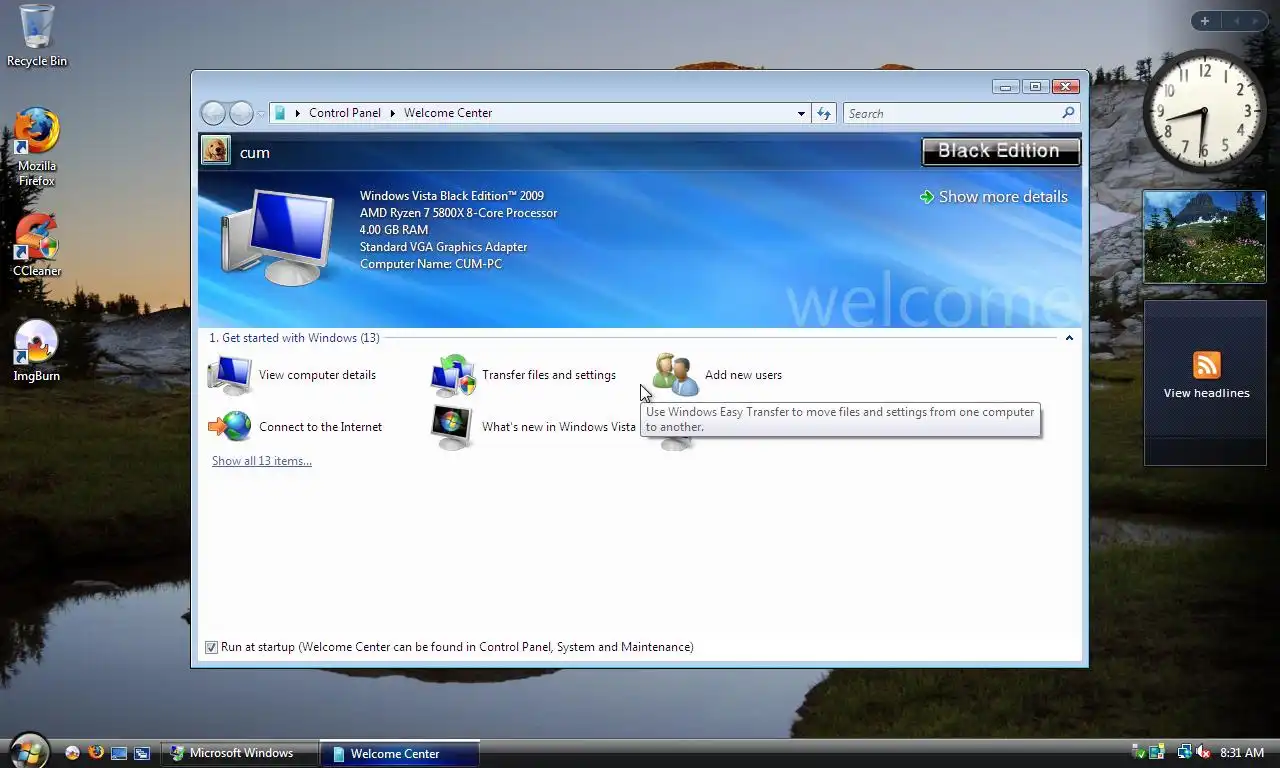Click the Computer Name: CUM-PC text
This screenshot has width=1280, height=768.
coord(431,264)
